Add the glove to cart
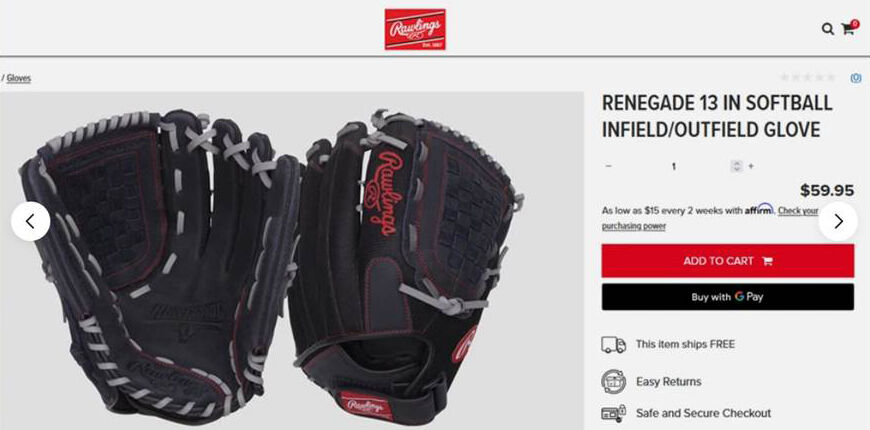The image size is (870, 430). pyautogui.click(x=727, y=261)
